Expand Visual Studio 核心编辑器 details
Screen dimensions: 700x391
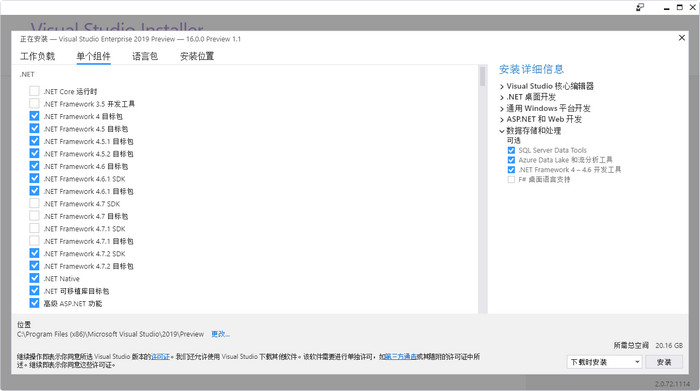click(x=502, y=87)
